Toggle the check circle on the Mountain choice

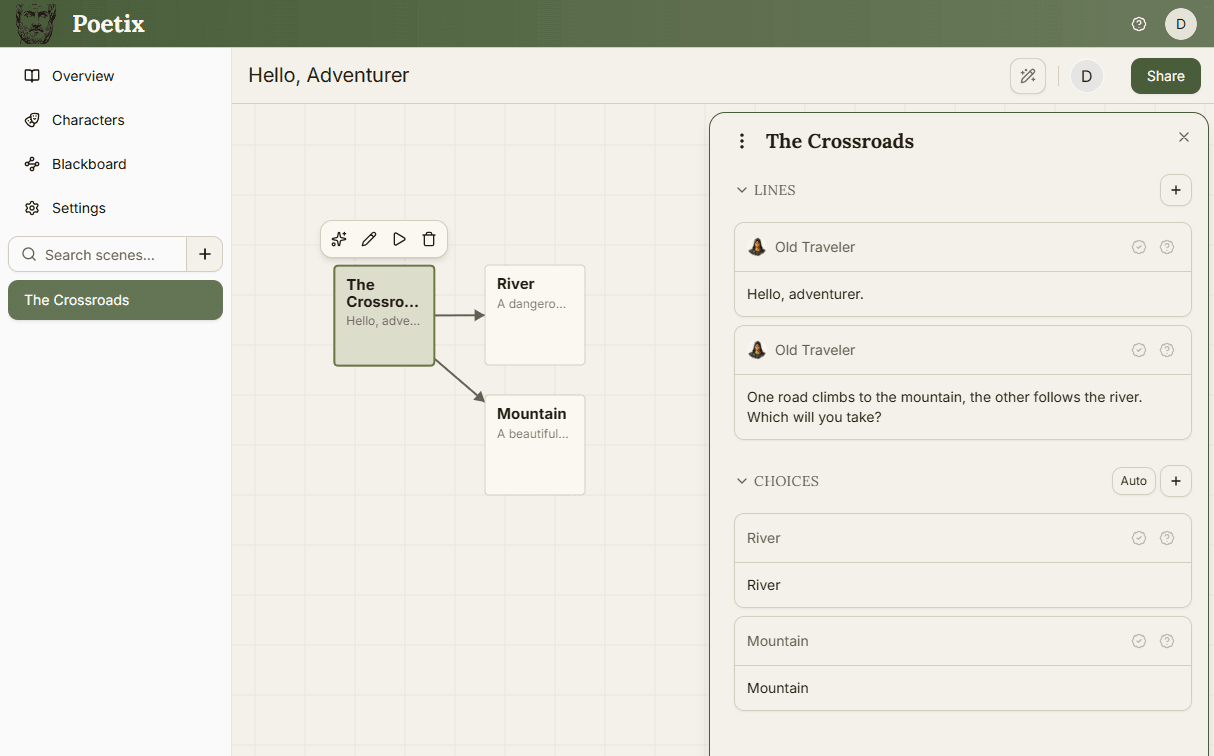tap(1139, 641)
